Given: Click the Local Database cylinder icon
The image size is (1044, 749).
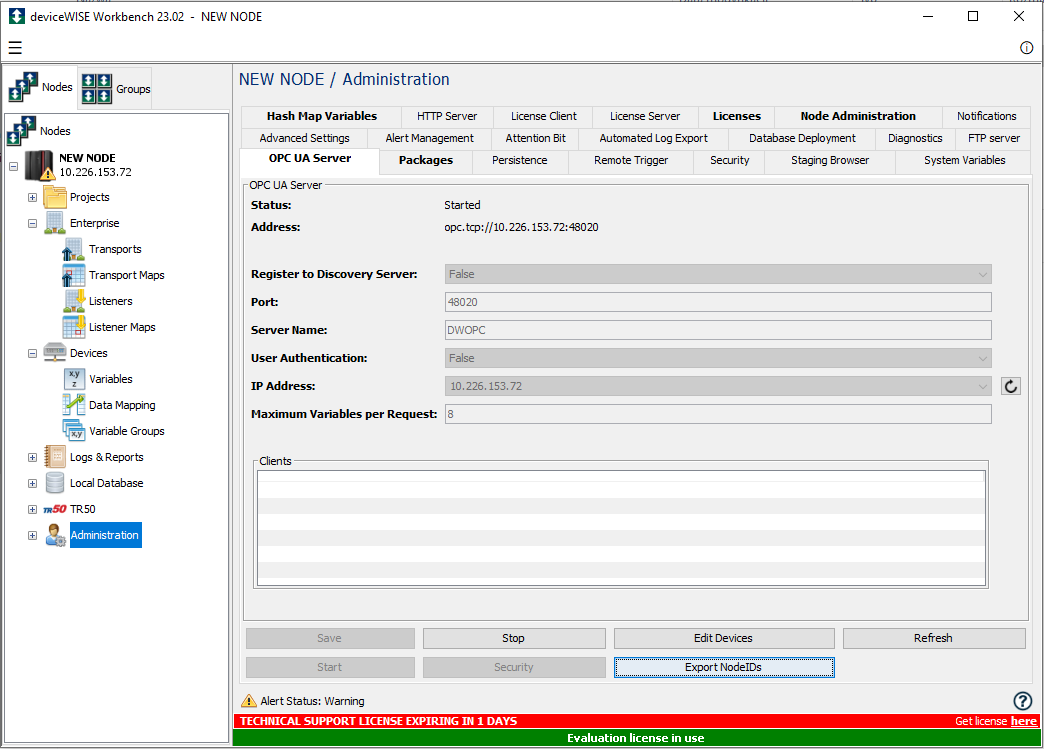Looking at the screenshot, I should click(55, 483).
